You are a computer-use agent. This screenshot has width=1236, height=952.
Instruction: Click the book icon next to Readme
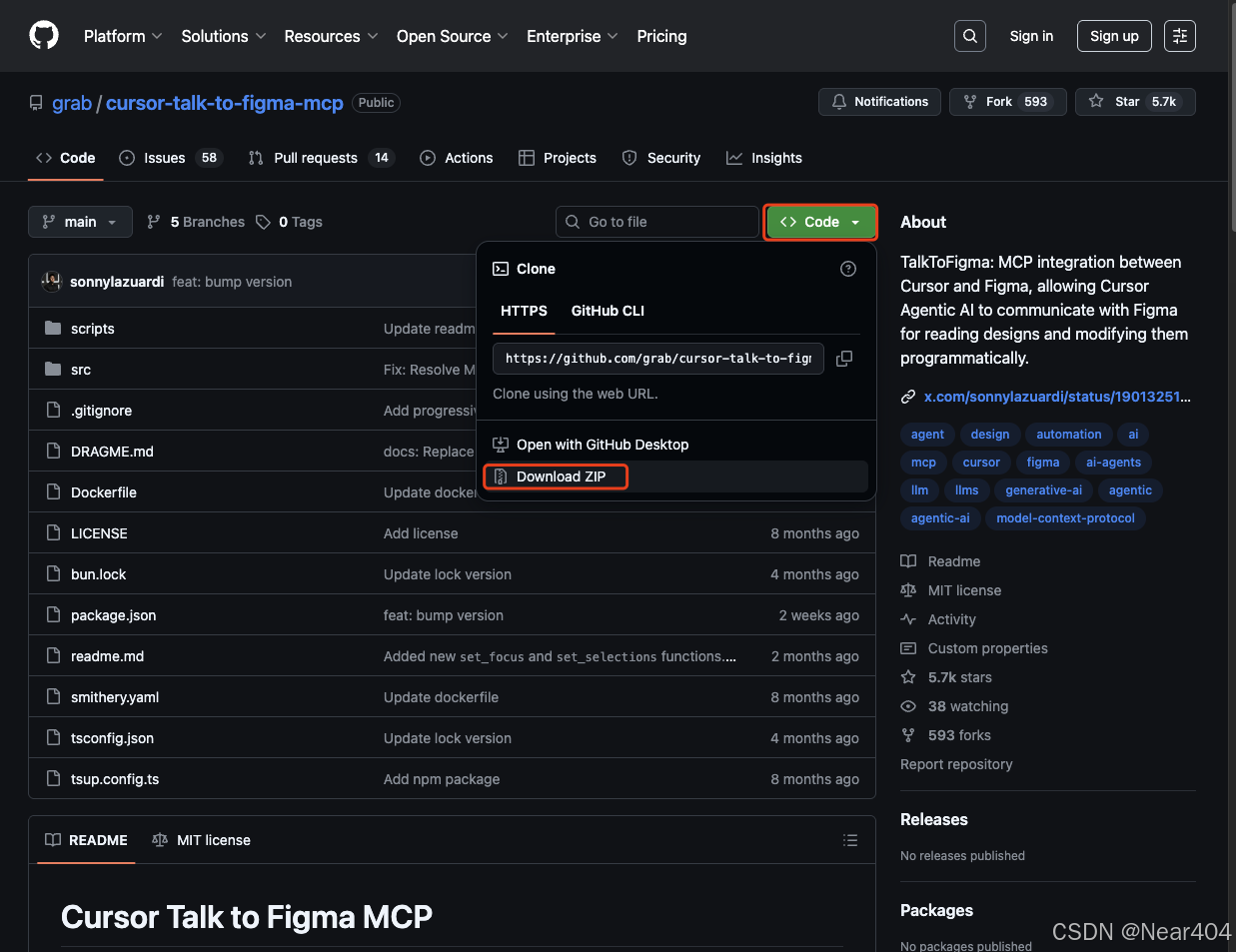click(x=910, y=561)
